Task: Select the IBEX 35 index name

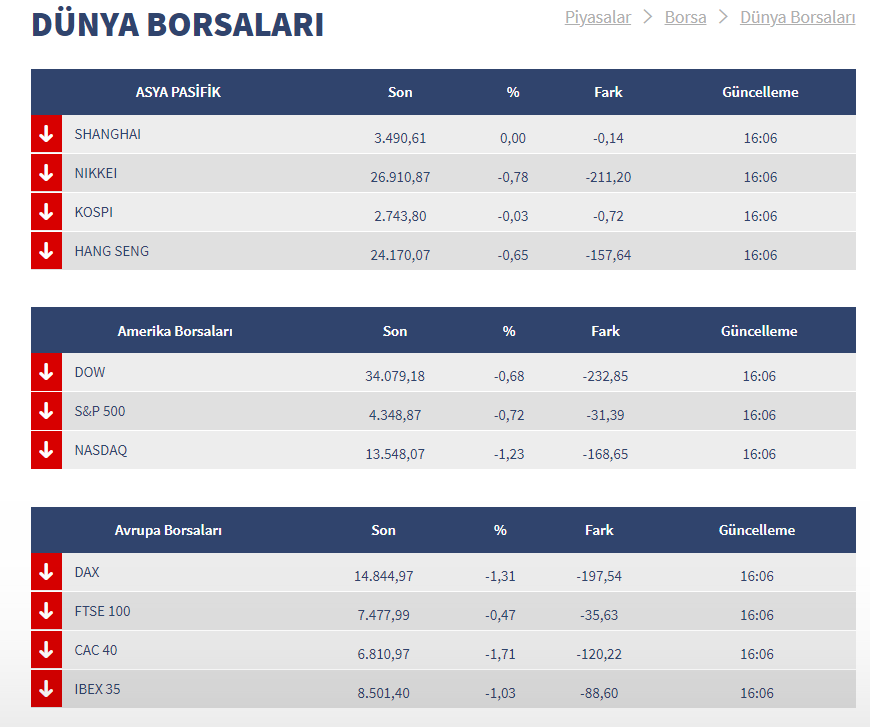Action: [x=98, y=689]
